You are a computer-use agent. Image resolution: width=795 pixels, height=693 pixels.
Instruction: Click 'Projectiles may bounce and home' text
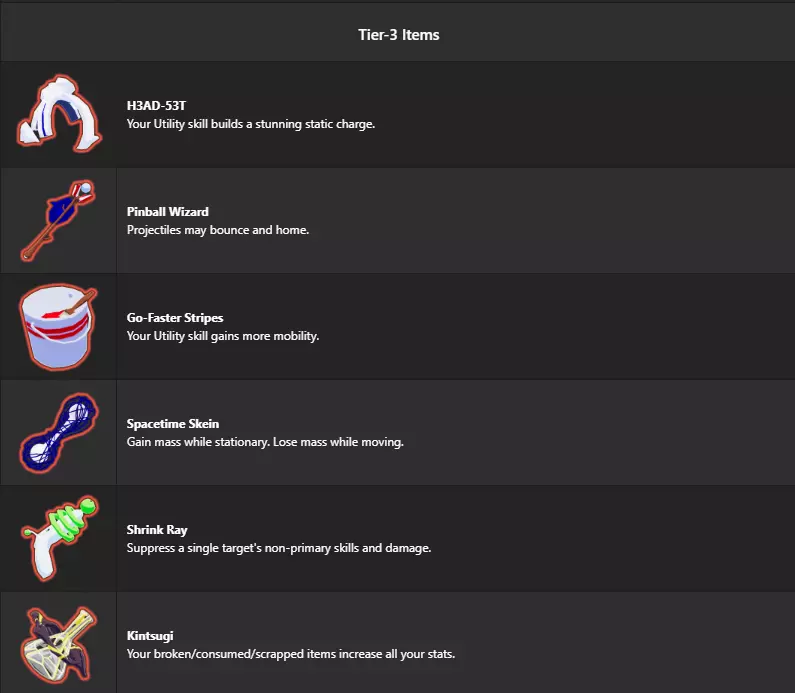(x=218, y=230)
